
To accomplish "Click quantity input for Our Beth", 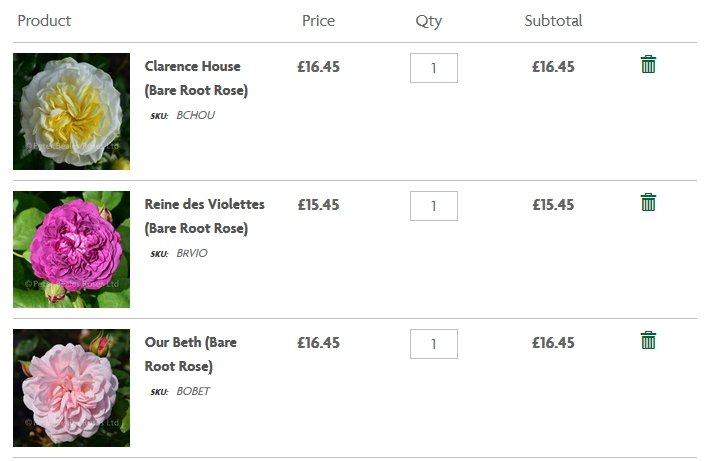I will [x=434, y=344].
